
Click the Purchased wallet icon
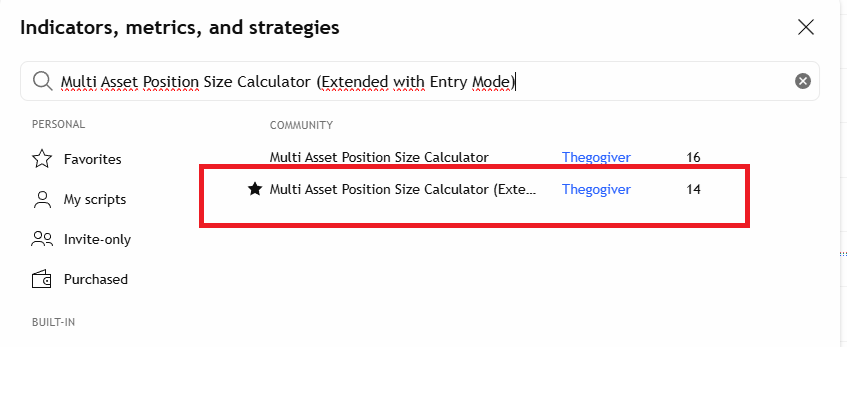coord(42,279)
